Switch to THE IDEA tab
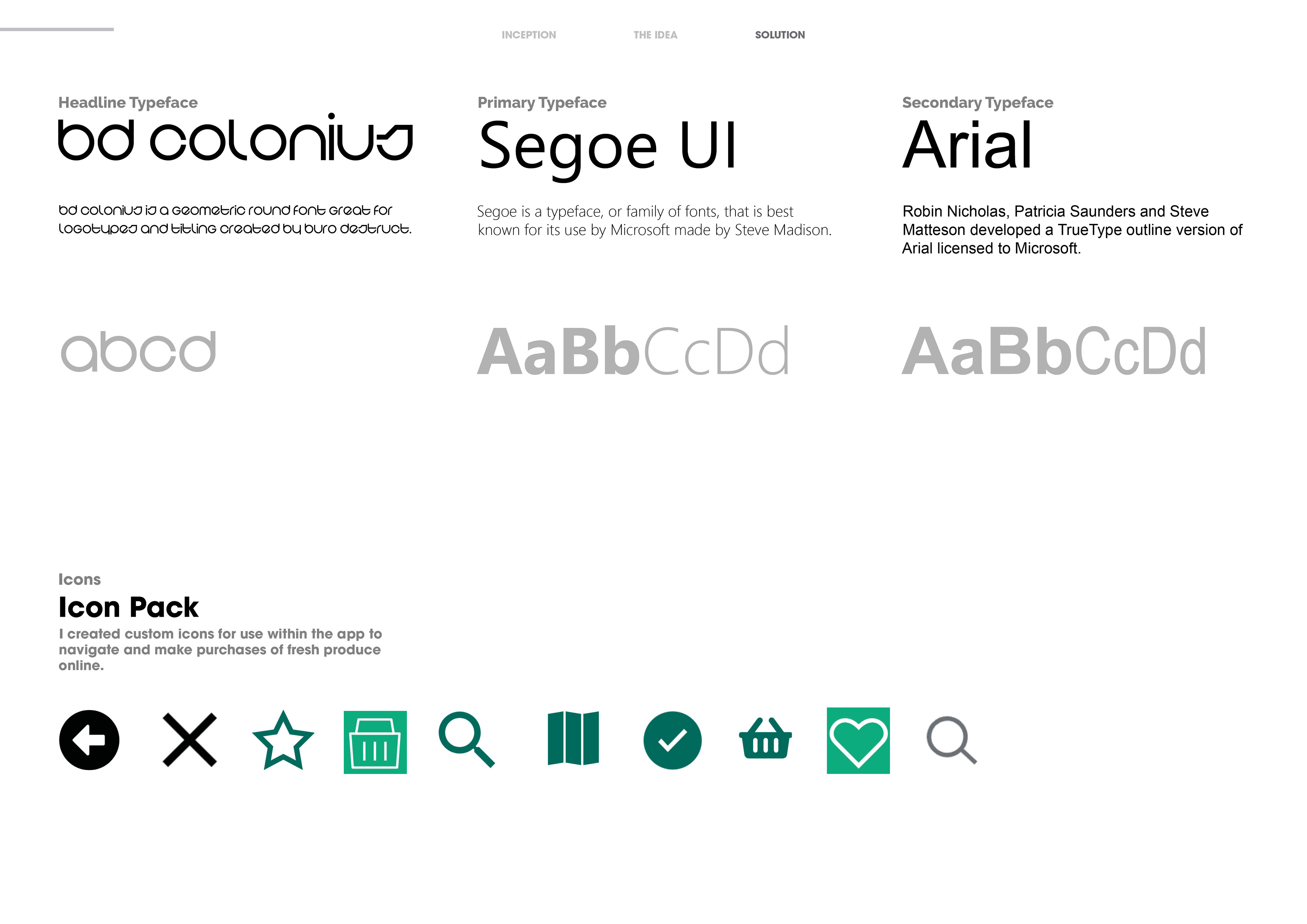The width and height of the screenshot is (1307, 924). (x=655, y=35)
